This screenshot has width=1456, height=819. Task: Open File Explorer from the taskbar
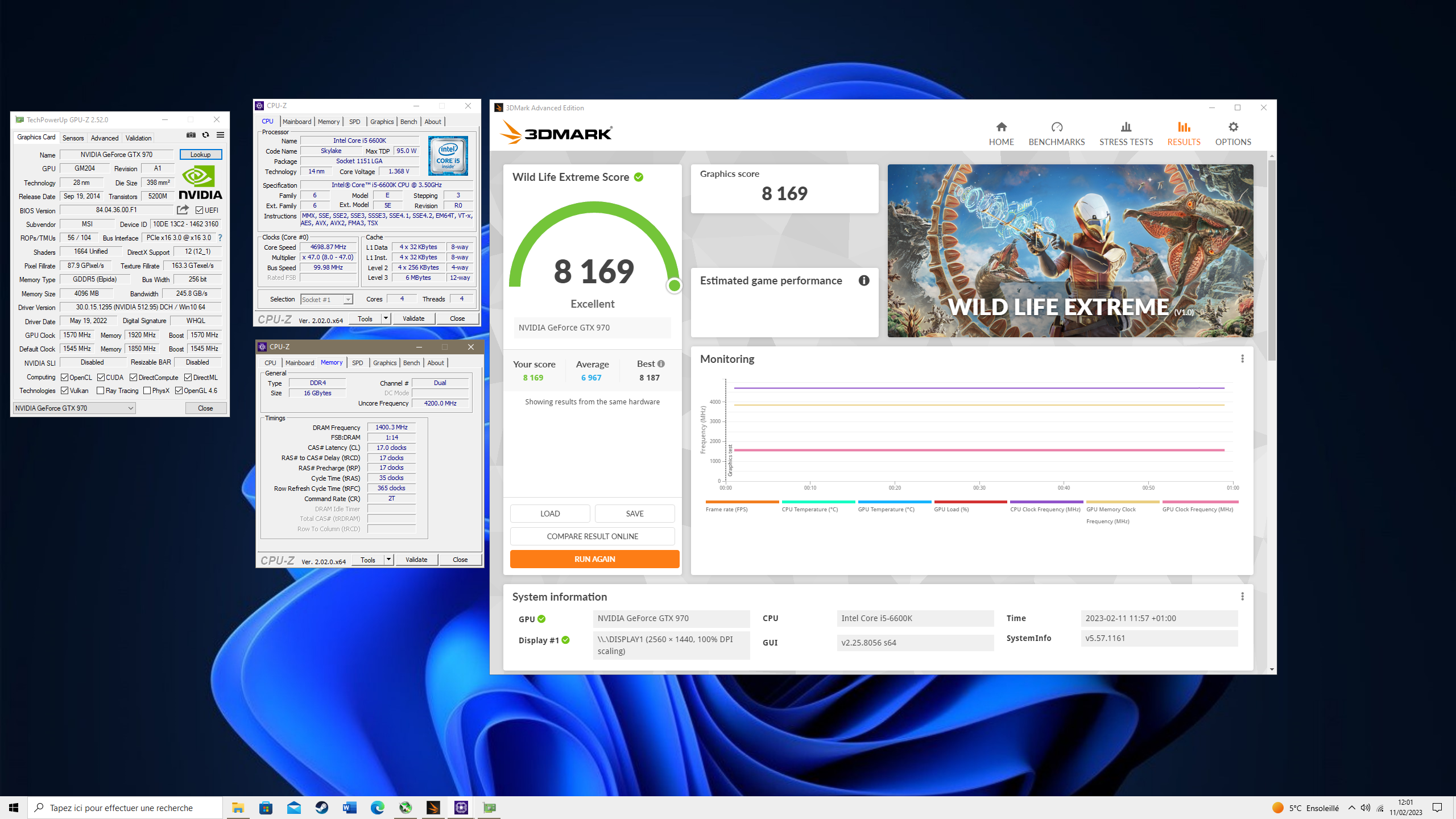point(238,808)
